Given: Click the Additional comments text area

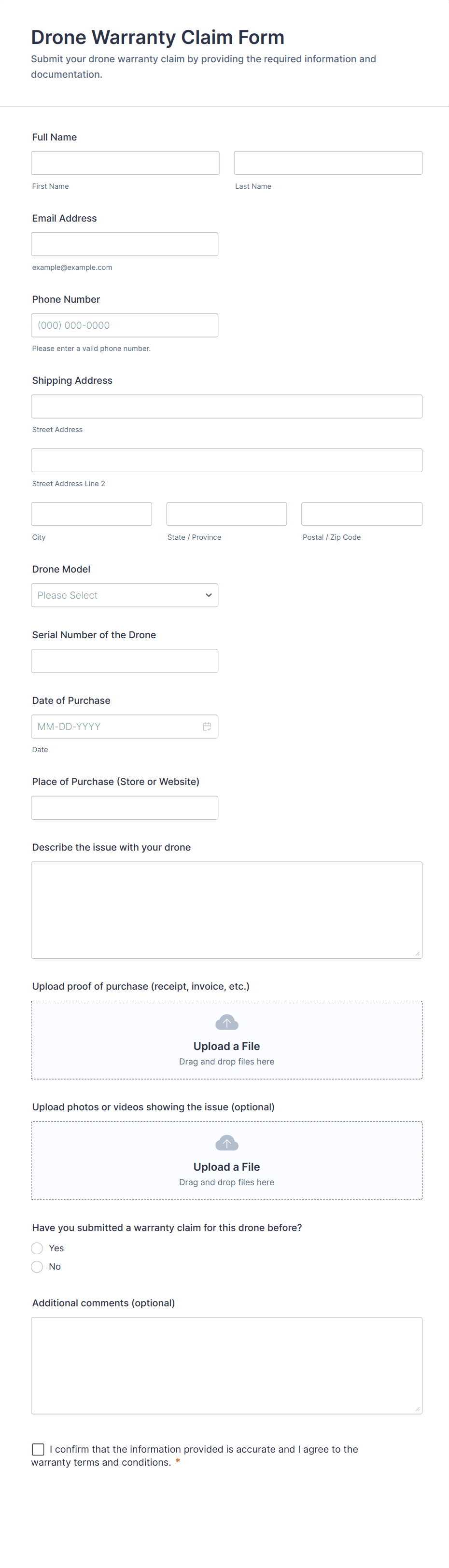Looking at the screenshot, I should (x=226, y=1365).
